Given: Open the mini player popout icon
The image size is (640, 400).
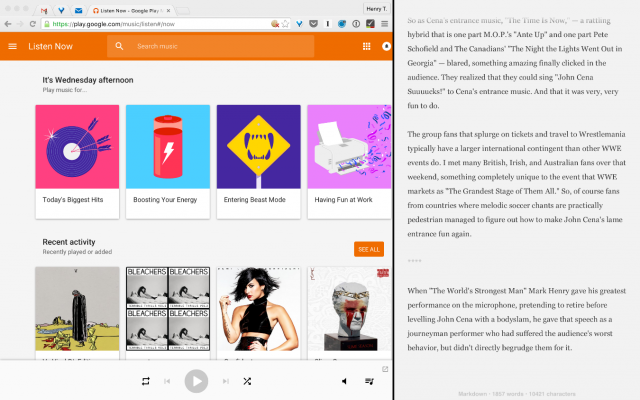Looking at the screenshot, I should (384, 369).
